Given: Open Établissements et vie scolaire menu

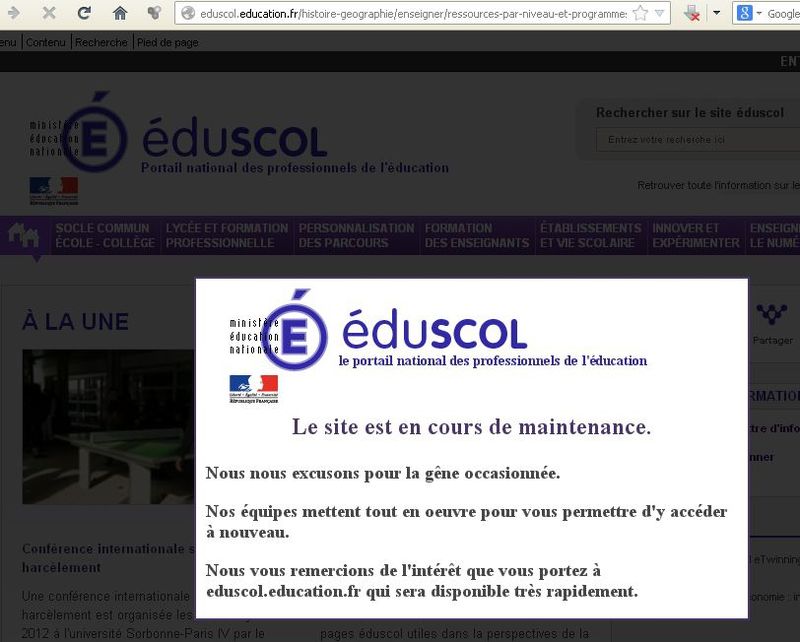Looking at the screenshot, I should point(590,235).
